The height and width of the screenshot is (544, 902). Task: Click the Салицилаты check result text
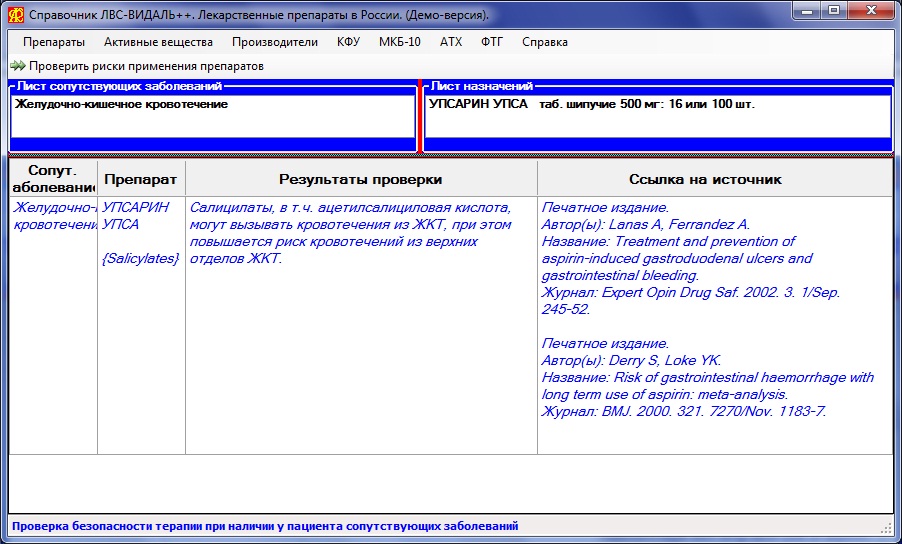(350, 233)
